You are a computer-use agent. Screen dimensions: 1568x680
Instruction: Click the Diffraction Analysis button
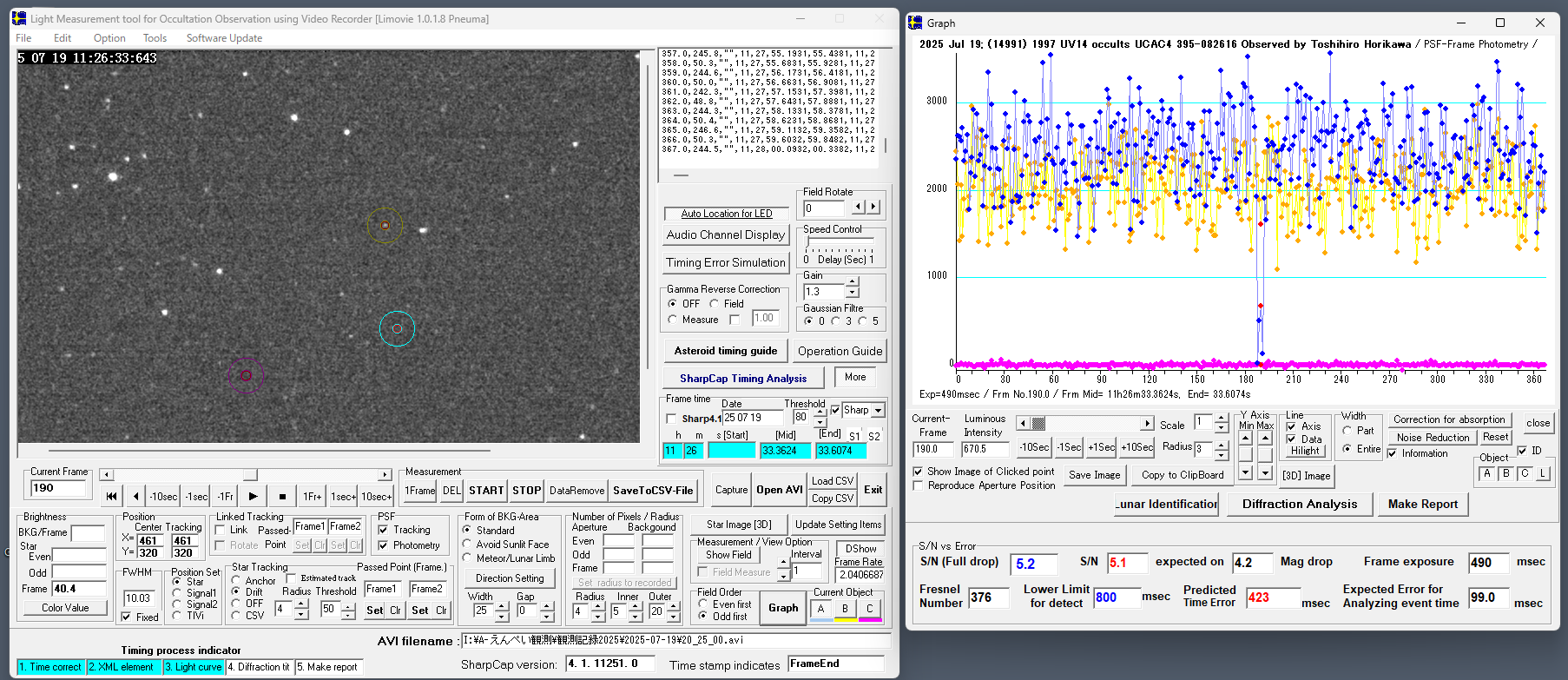pyautogui.click(x=1299, y=505)
